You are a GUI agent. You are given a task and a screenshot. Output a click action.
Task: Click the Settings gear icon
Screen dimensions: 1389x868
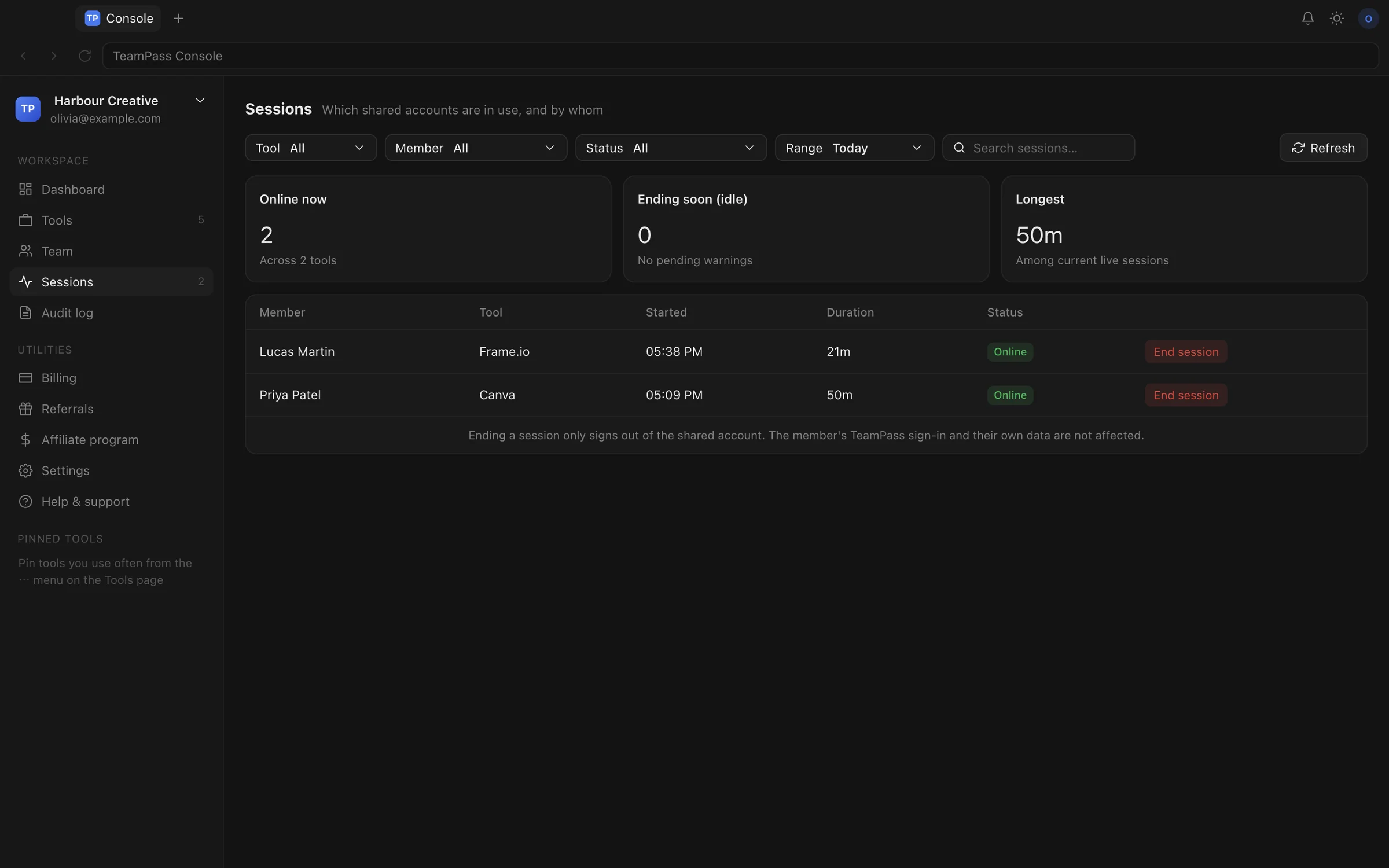(25, 470)
